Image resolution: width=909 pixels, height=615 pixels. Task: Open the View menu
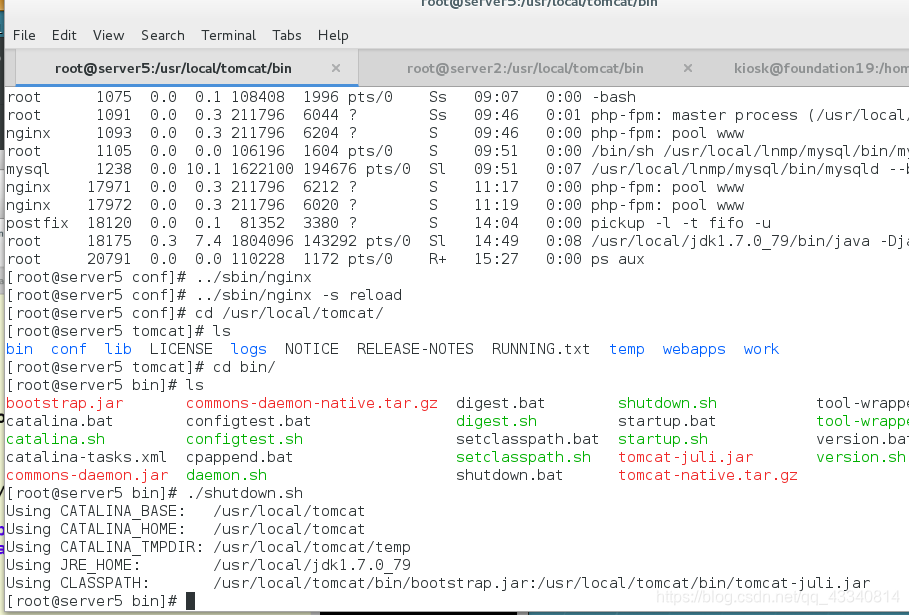pyautogui.click(x=108, y=35)
